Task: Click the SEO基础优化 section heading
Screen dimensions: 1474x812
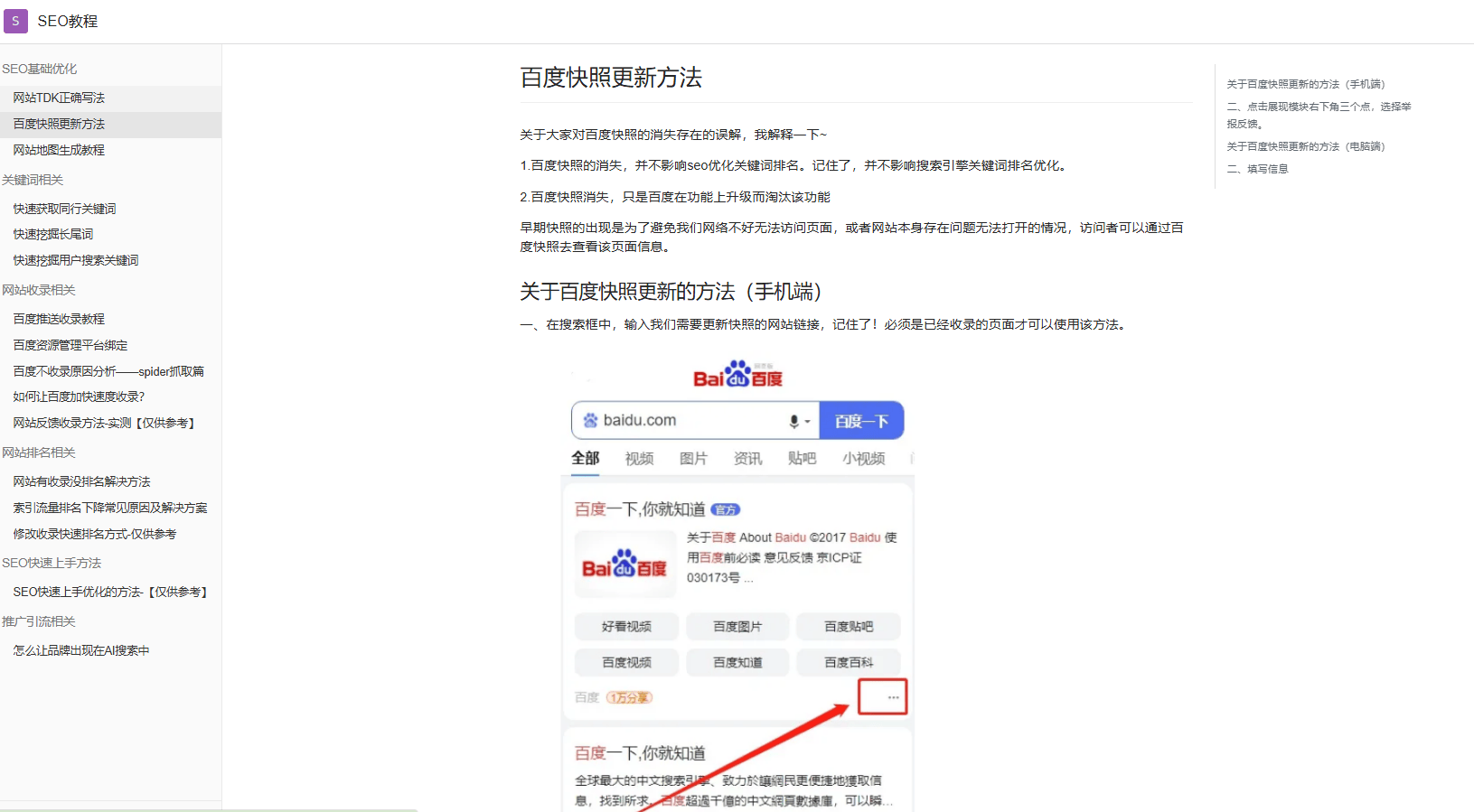Action: [x=39, y=69]
